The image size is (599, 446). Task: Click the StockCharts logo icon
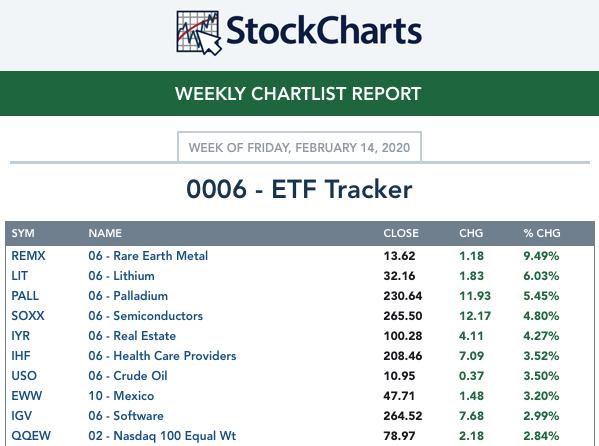pyautogui.click(x=199, y=33)
